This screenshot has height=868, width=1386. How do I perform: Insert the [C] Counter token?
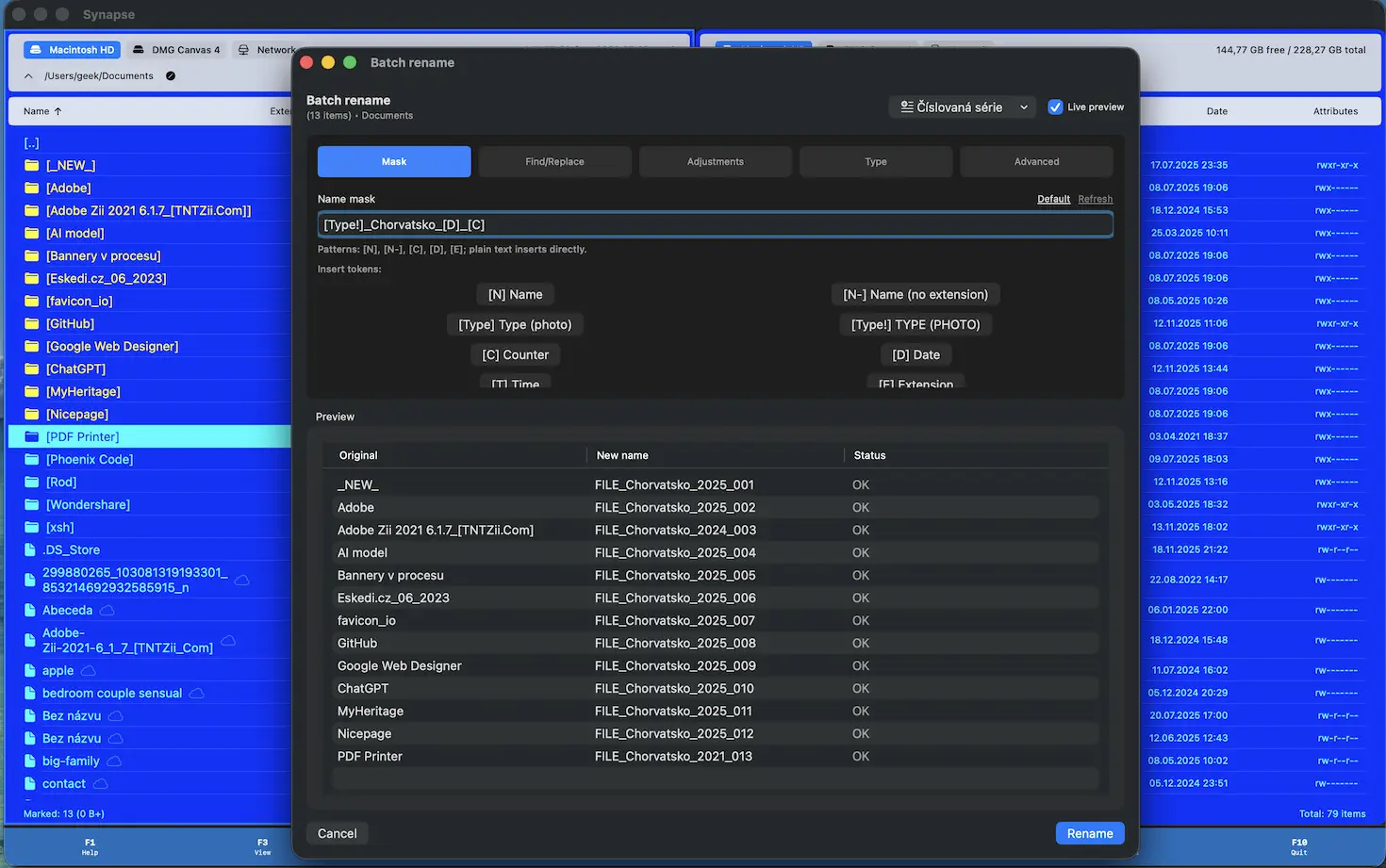click(515, 355)
